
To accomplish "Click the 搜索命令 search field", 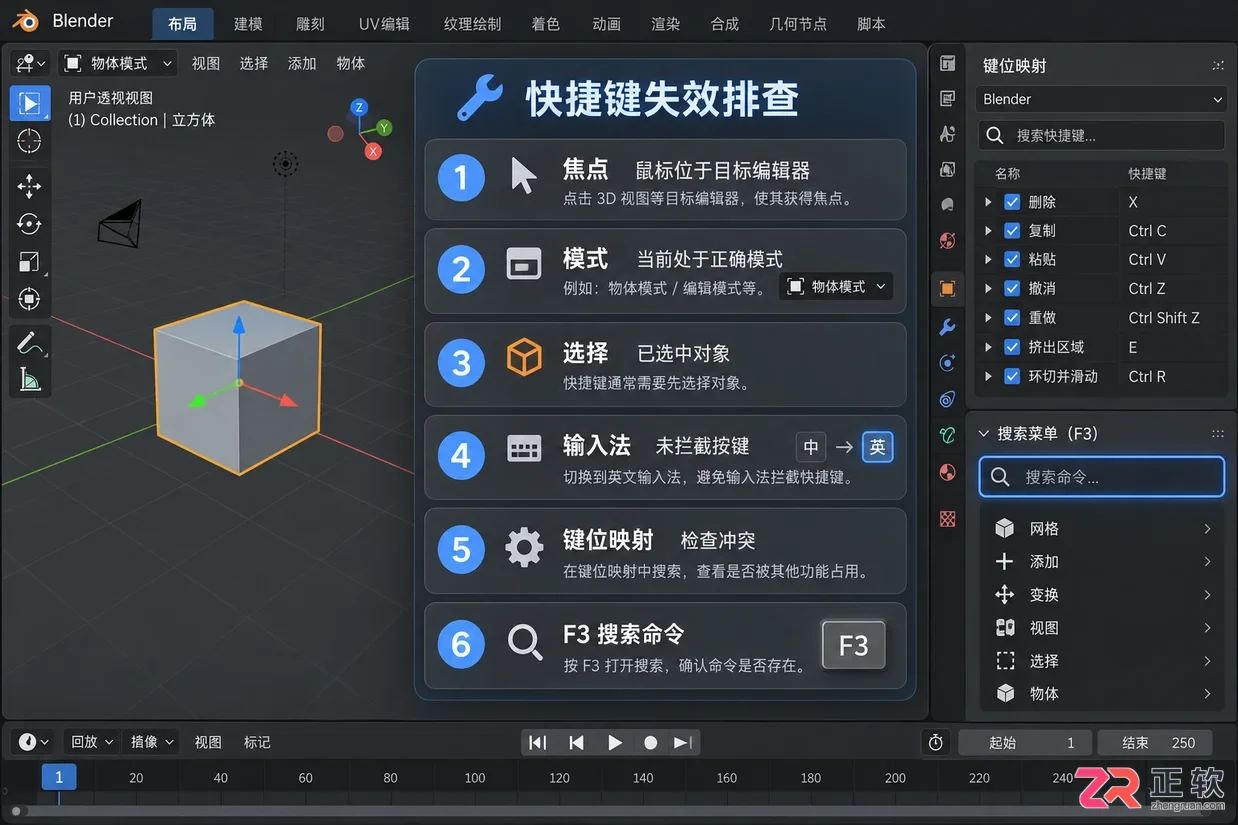I will click(x=1101, y=477).
